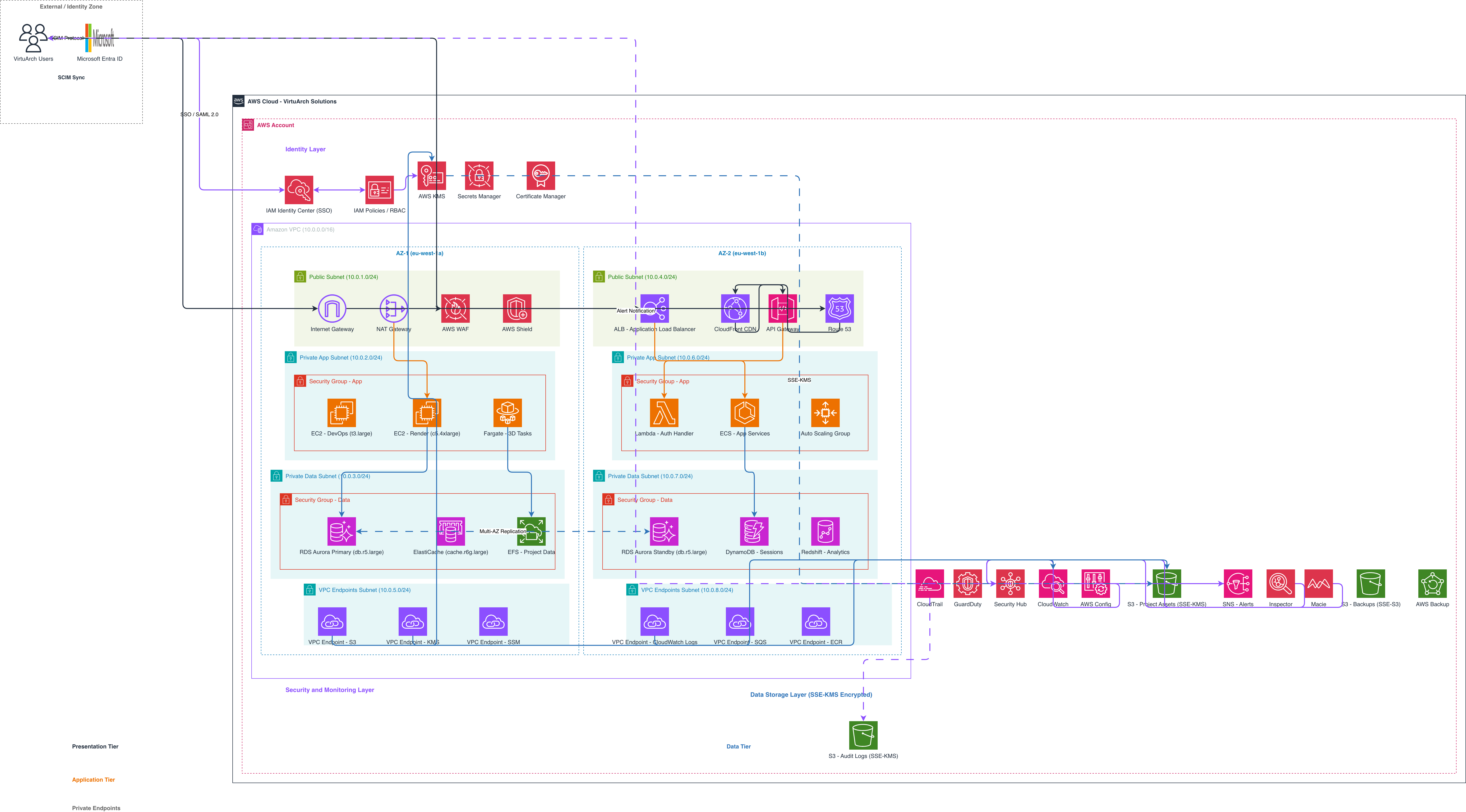1466x812 pixels.
Task: Select the 'Private Data Subnet (10.0.7.0/24)' label
Action: (x=650, y=476)
